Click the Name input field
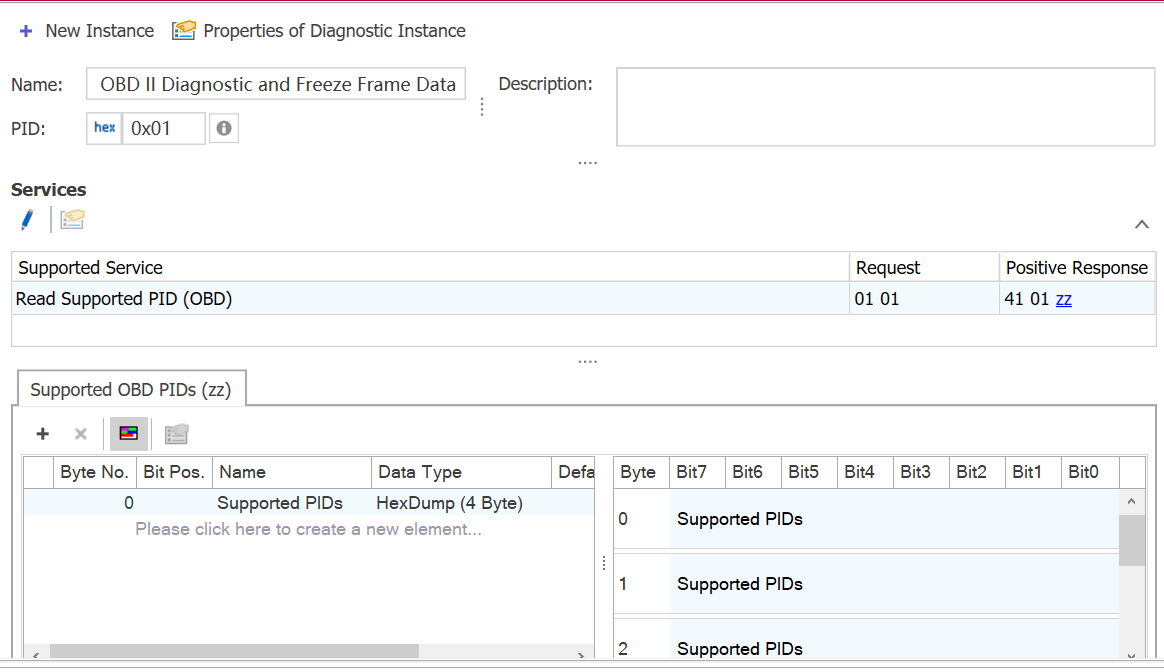Viewport: 1164px width, 672px height. tap(277, 85)
